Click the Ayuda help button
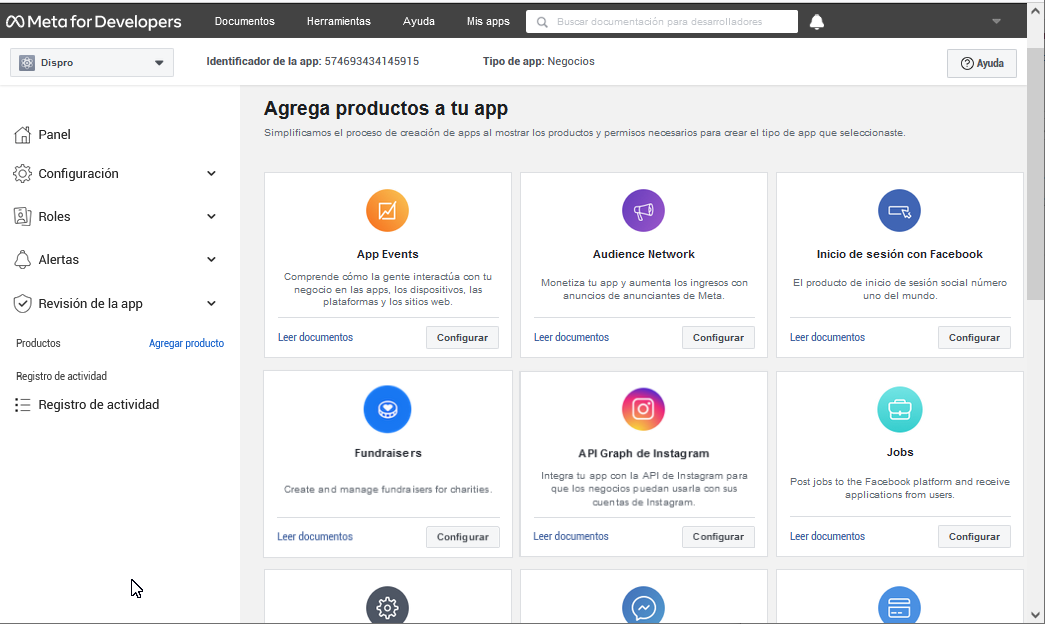 981,63
